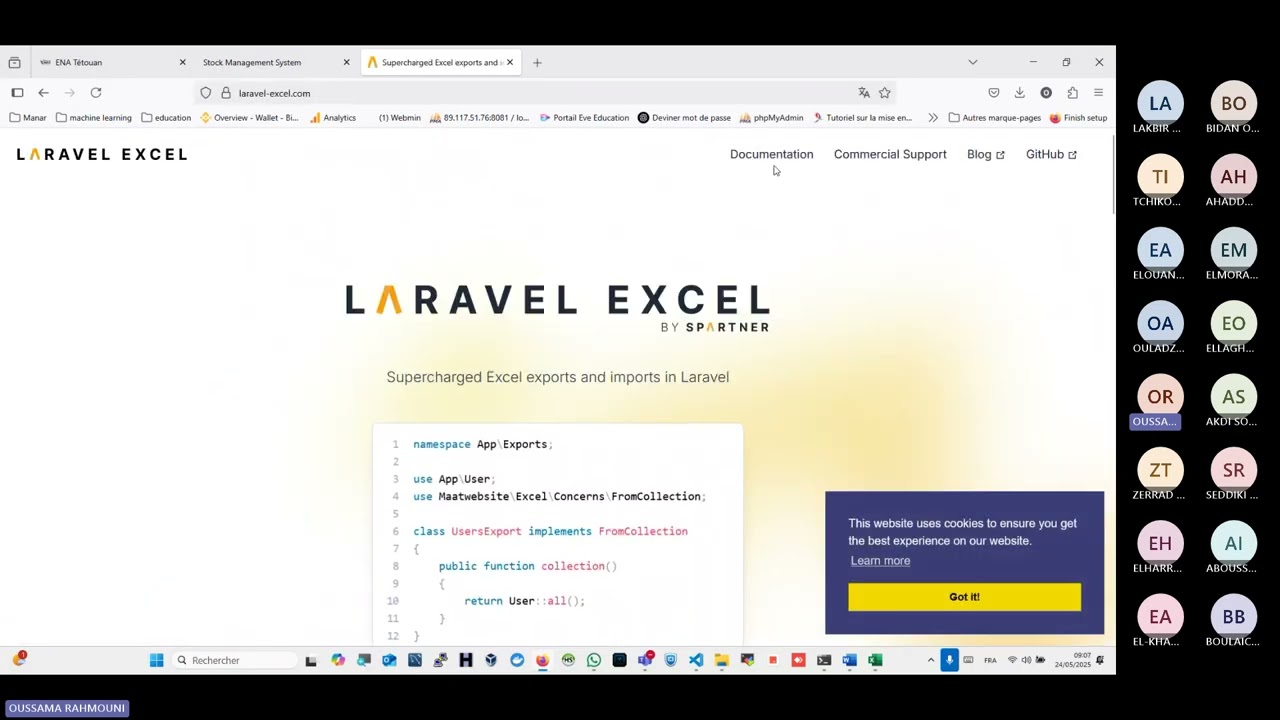
Task: Open the phpMyAdmin bookmark
Action: point(772,118)
